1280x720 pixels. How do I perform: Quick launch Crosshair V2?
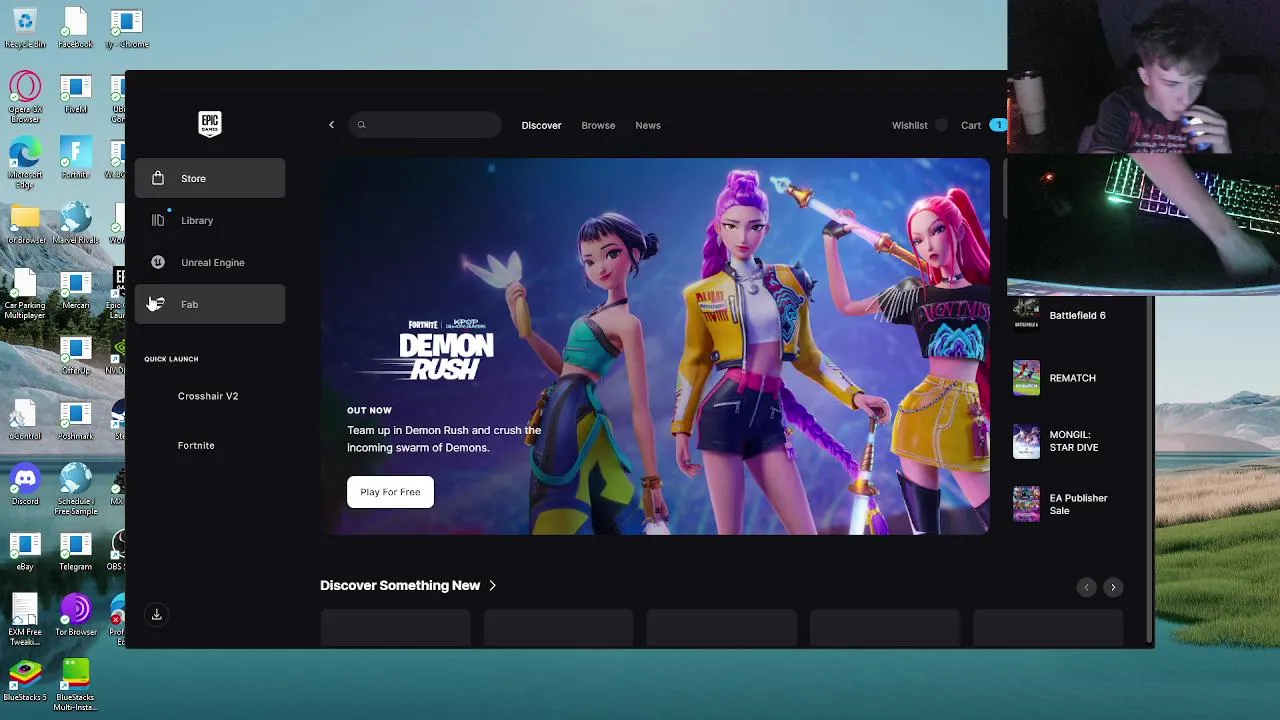[x=208, y=396]
